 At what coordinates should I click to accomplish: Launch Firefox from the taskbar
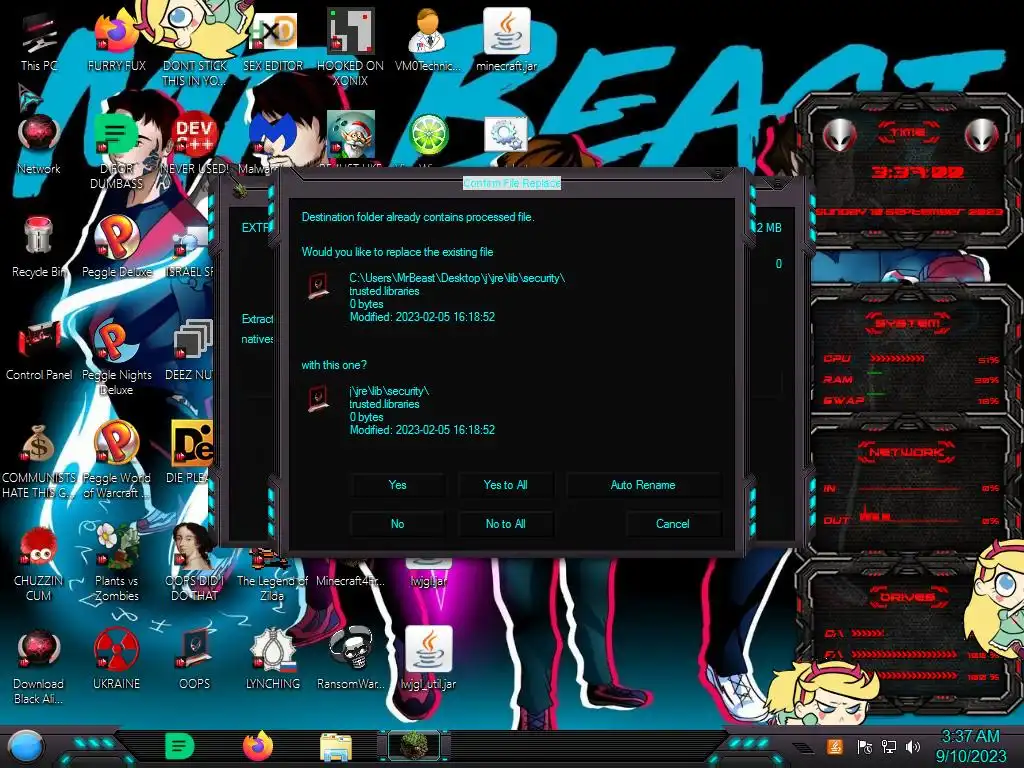[258, 746]
